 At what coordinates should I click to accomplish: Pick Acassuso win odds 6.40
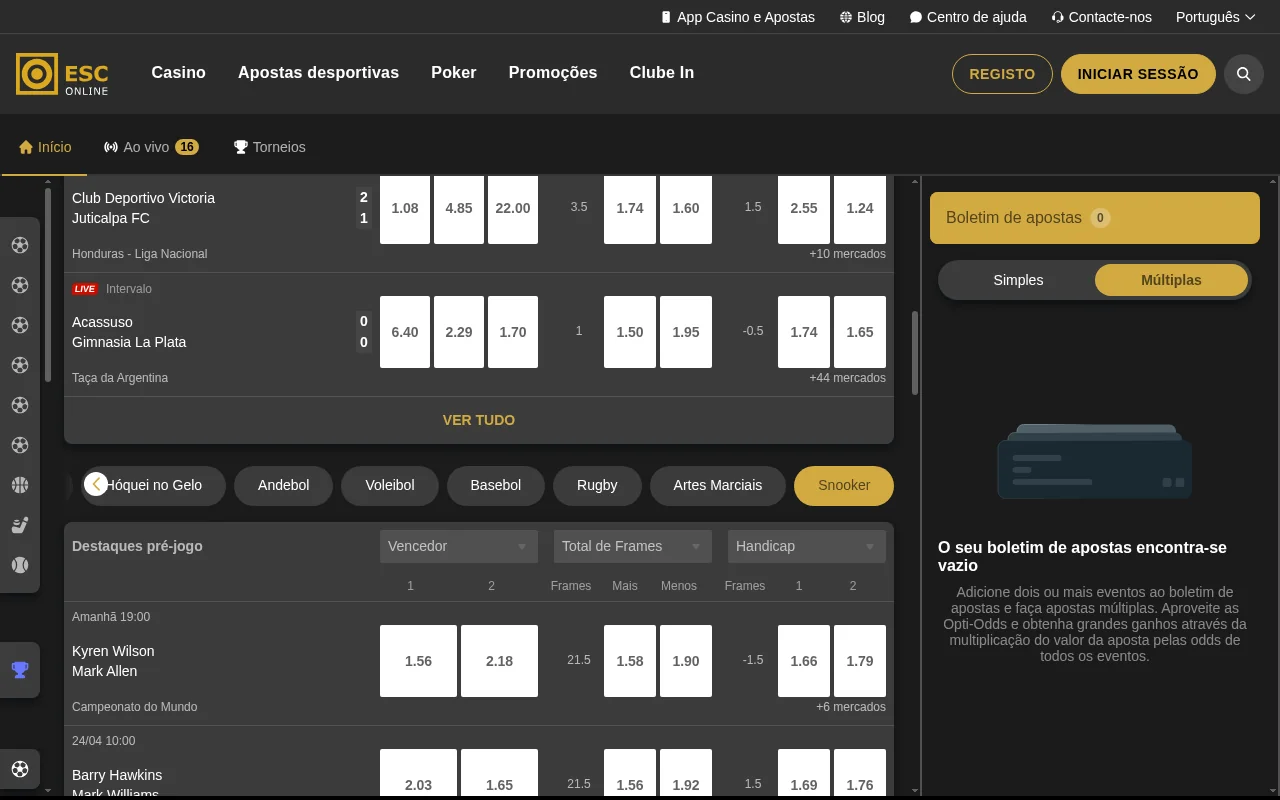pyautogui.click(x=405, y=332)
